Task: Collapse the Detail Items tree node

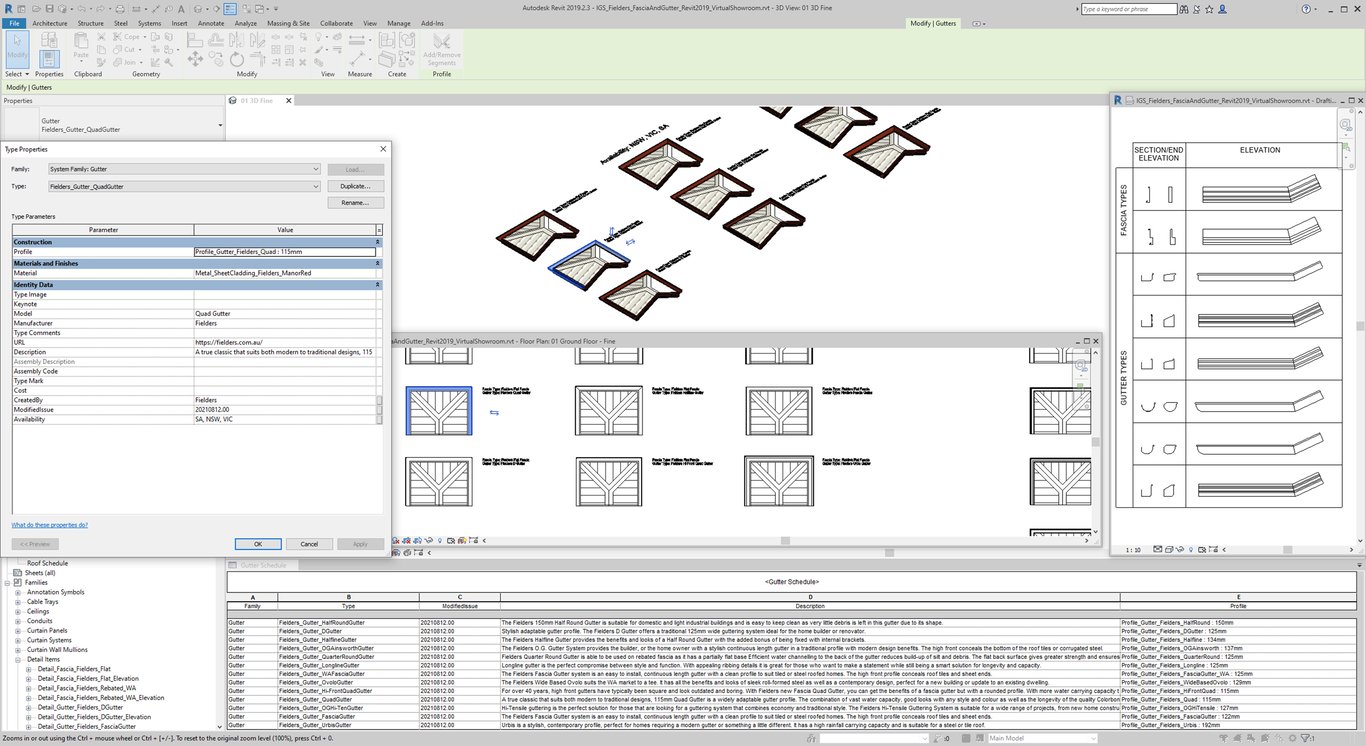Action: click(x=18, y=660)
